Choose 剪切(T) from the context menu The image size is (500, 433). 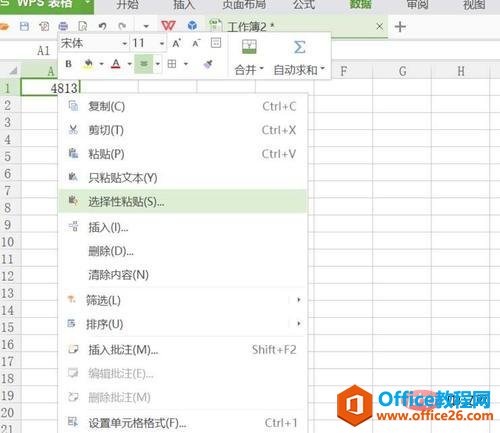coord(182,130)
